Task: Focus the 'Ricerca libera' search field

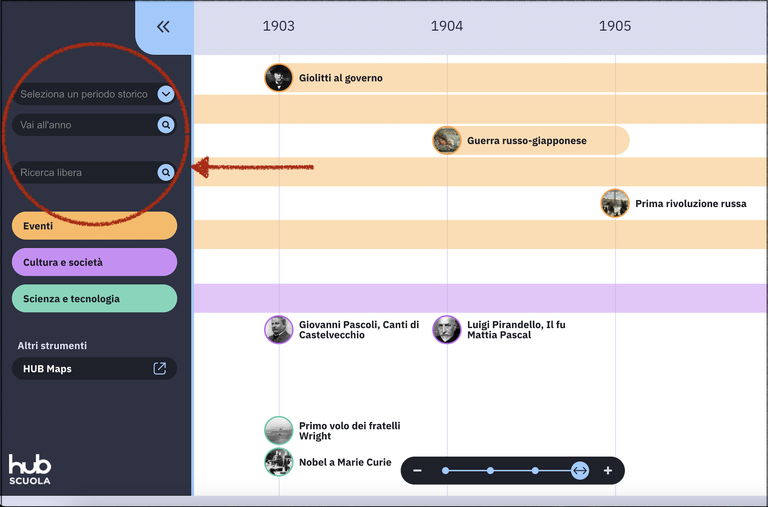Action: [85, 173]
